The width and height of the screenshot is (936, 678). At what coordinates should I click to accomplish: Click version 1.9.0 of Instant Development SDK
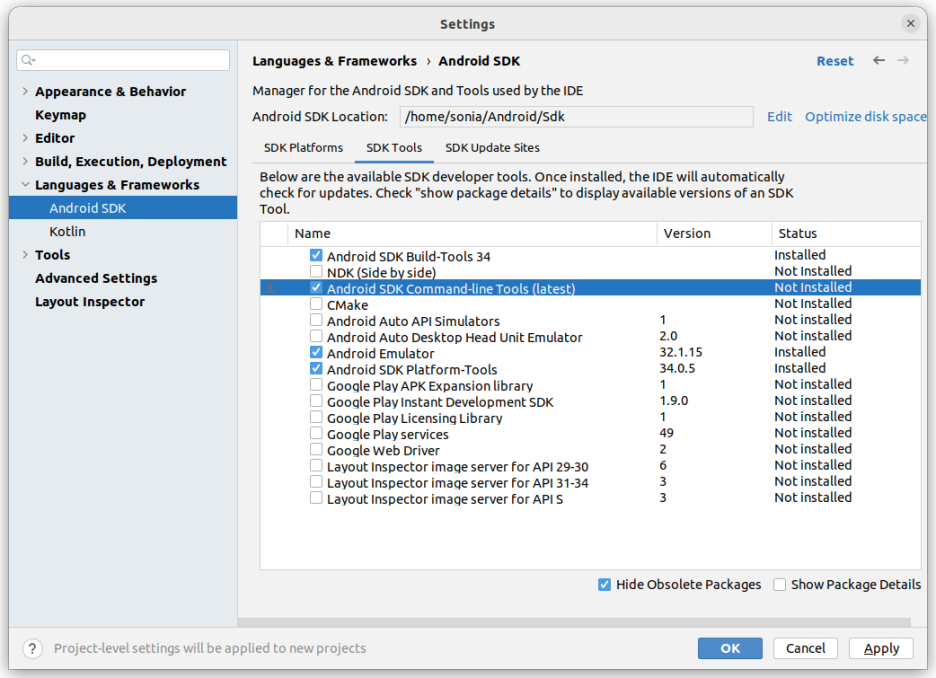(x=673, y=400)
